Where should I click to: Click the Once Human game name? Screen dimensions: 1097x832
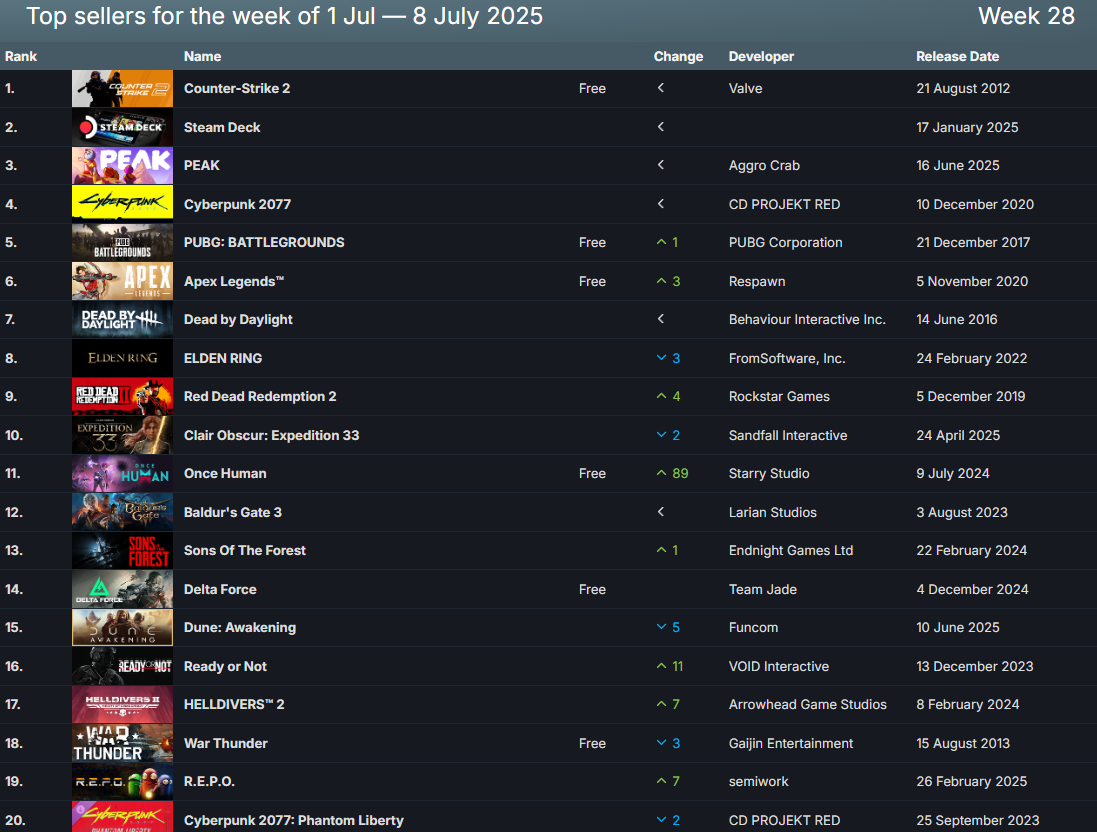tap(225, 473)
